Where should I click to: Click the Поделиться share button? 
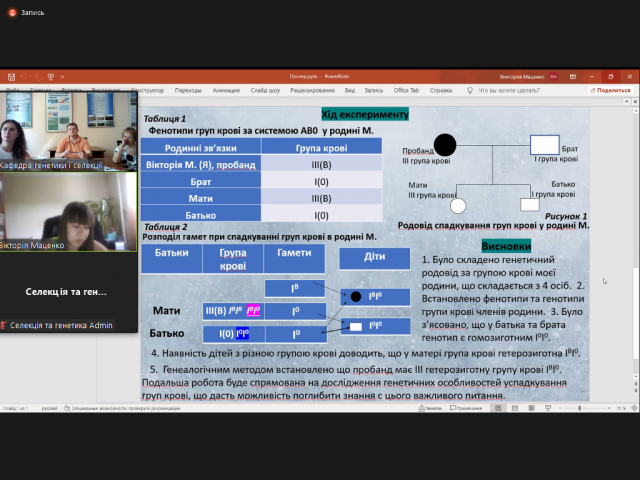606,89
